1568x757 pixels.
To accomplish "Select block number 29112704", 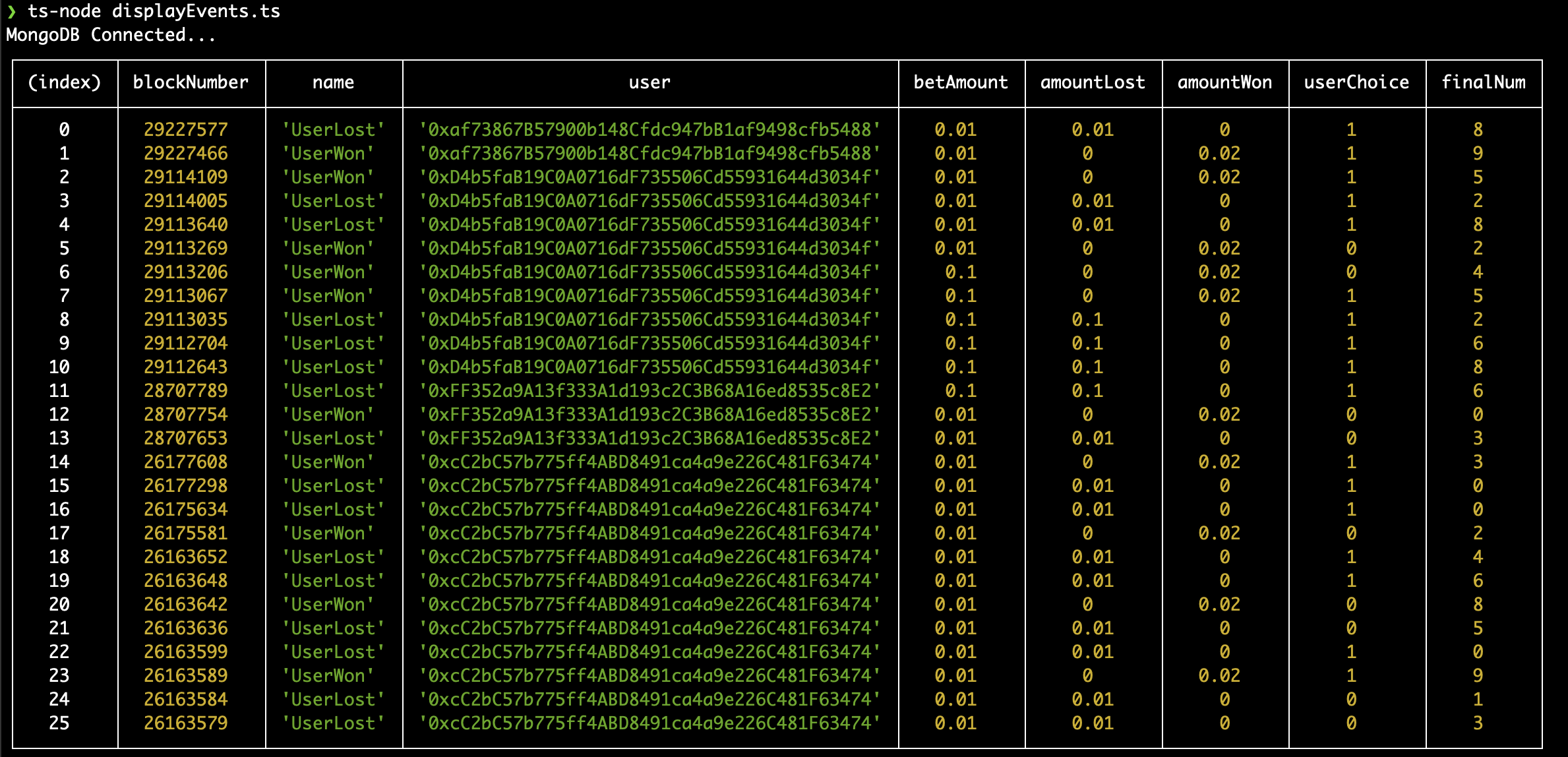I will [x=186, y=344].
